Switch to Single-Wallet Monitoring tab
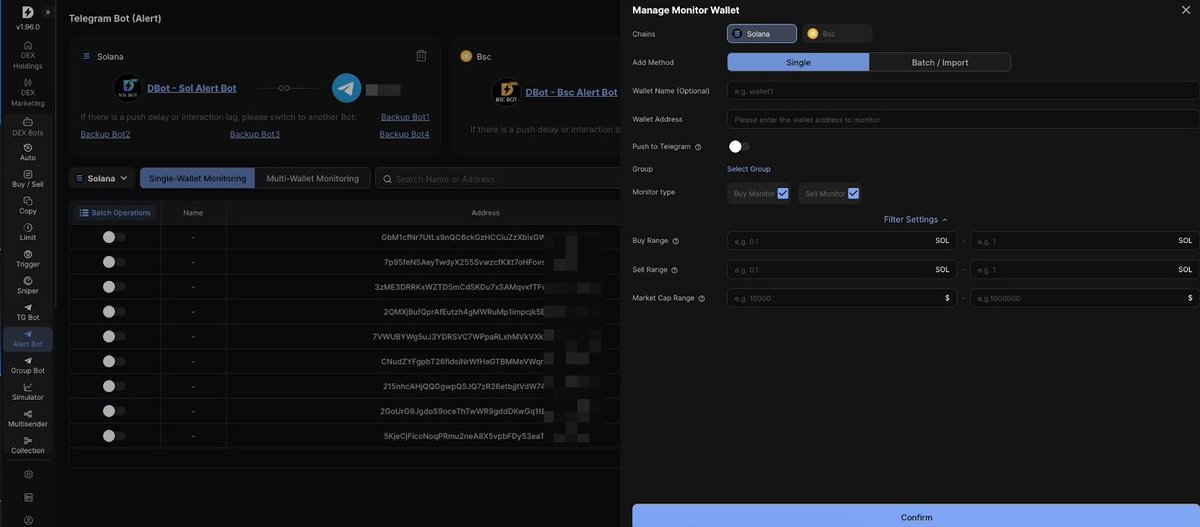 [x=198, y=178]
